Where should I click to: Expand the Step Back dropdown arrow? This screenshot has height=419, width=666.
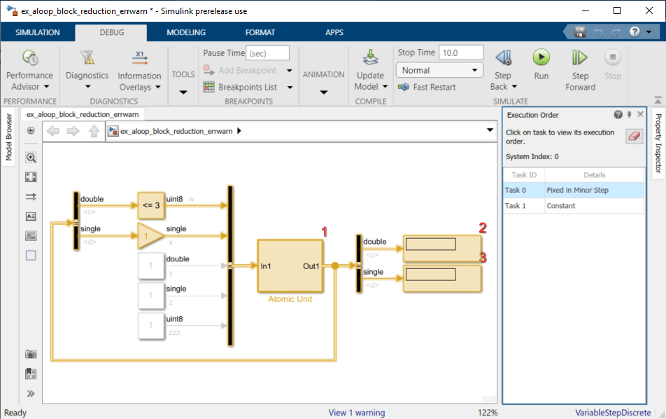tap(514, 87)
